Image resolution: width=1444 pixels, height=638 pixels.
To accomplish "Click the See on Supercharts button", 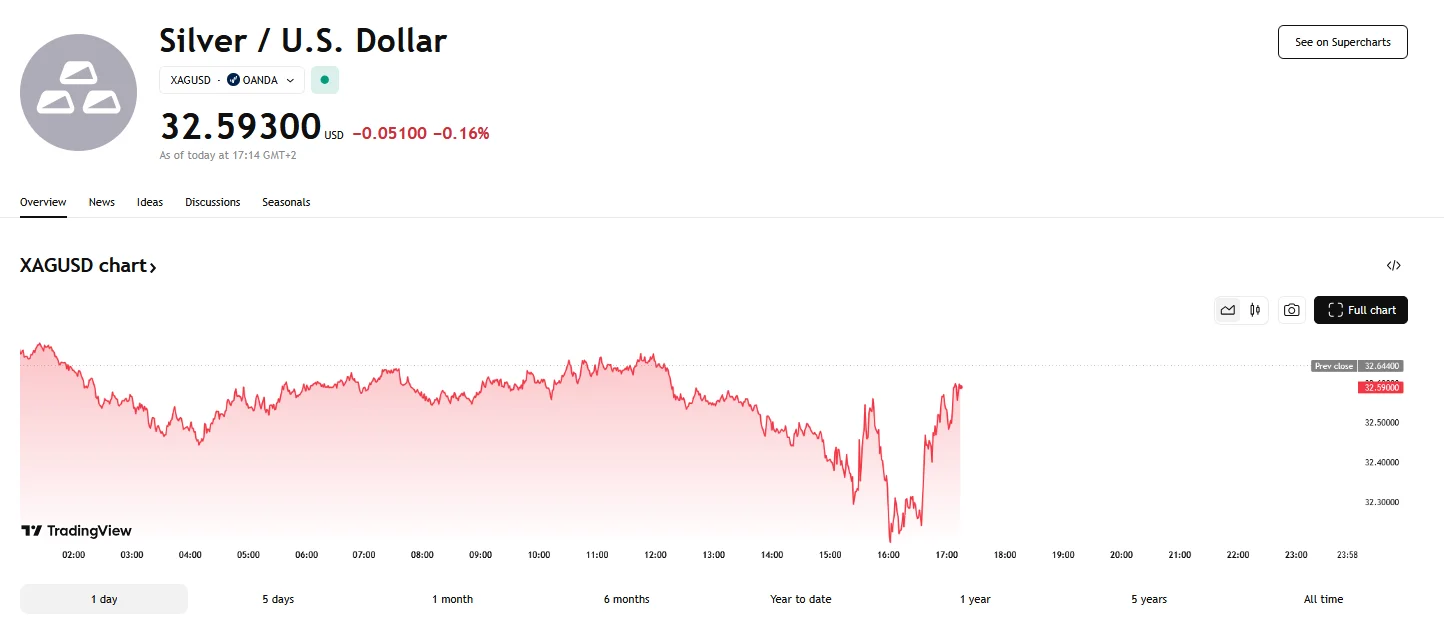I will point(1342,42).
